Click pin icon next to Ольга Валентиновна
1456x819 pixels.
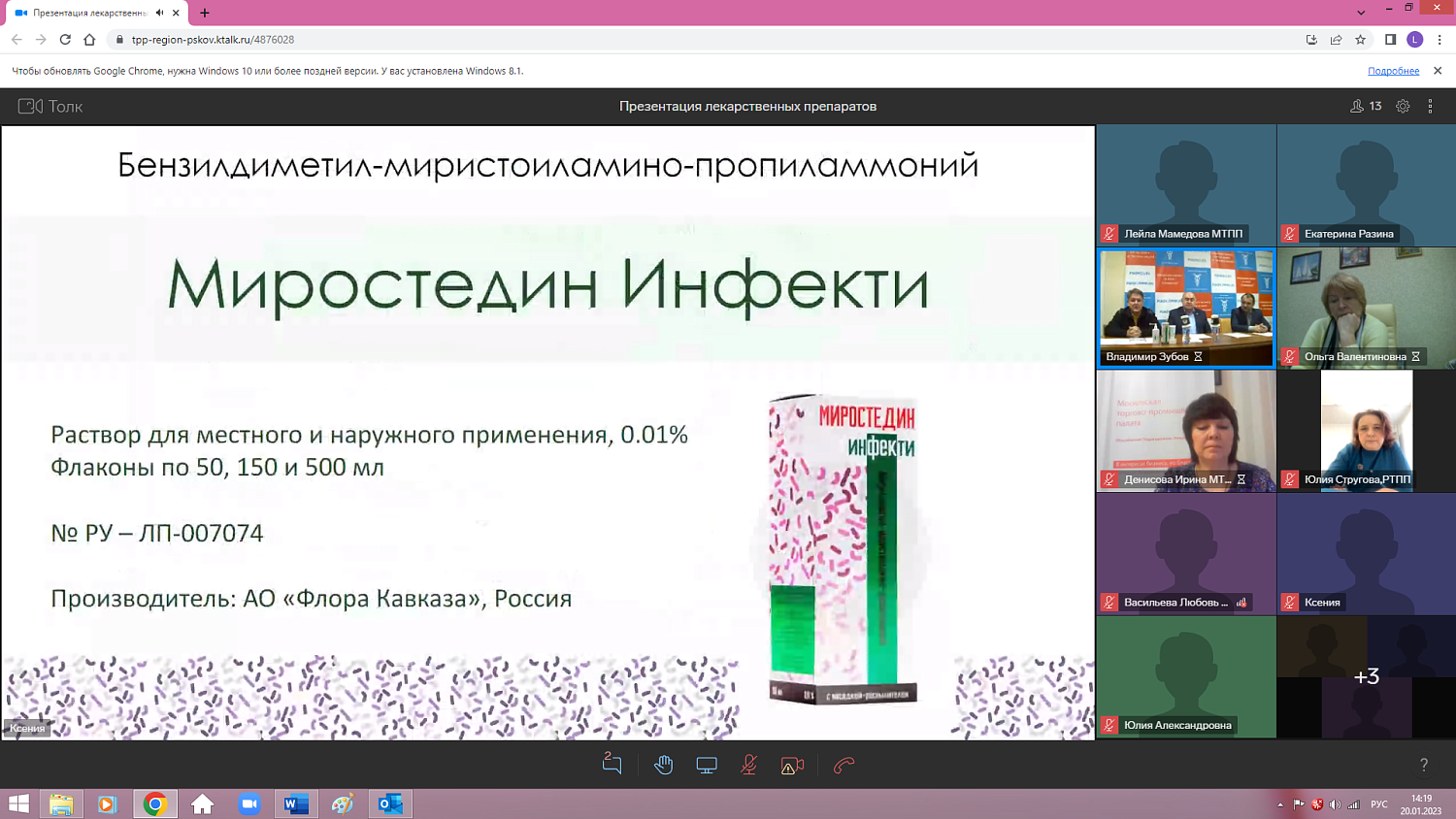pyautogui.click(x=1416, y=357)
